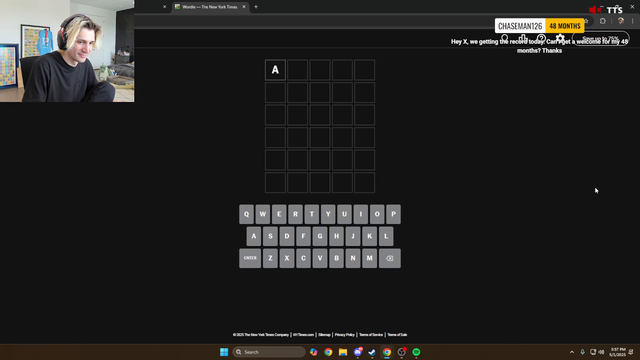Screen dimensions: 640x360
Task: Tap the X key on Wordle keyboard
Action: pyautogui.click(x=287, y=258)
